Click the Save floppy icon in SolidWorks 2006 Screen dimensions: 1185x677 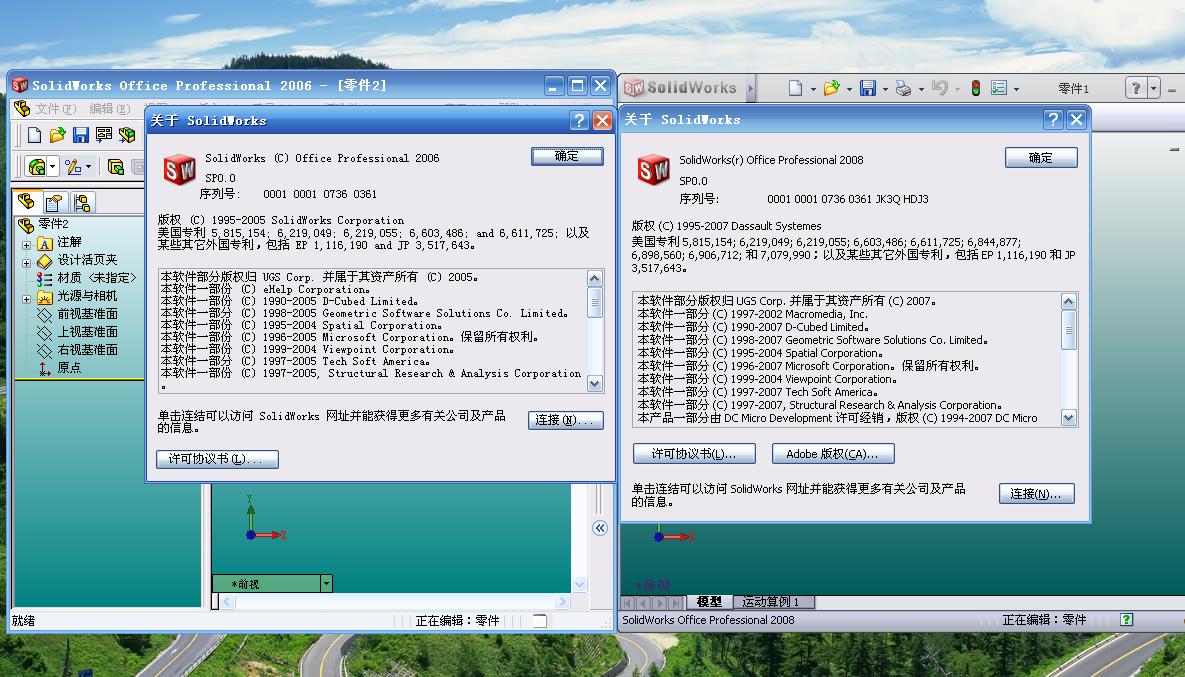coord(81,134)
